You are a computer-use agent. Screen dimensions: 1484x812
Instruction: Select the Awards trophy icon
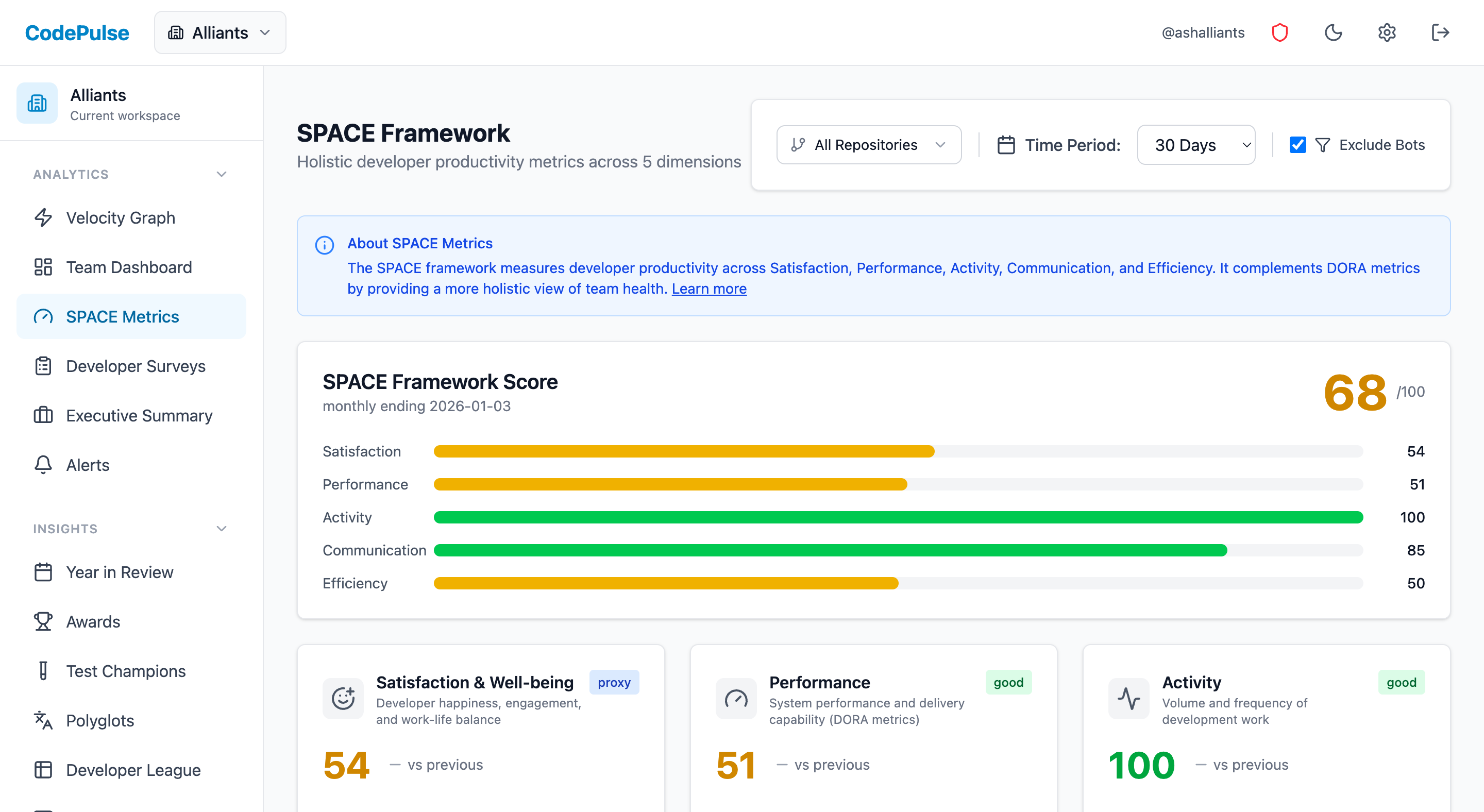click(43, 621)
